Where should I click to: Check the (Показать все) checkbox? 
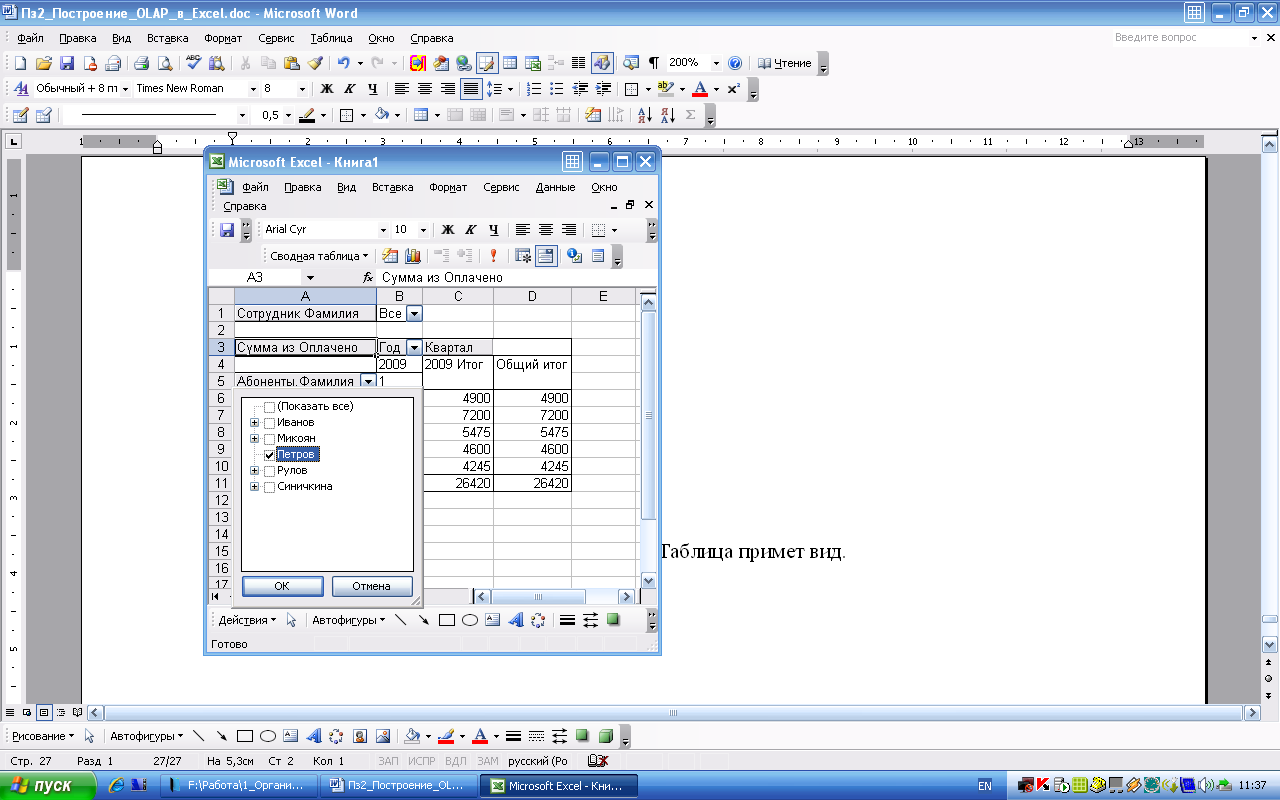(x=269, y=407)
